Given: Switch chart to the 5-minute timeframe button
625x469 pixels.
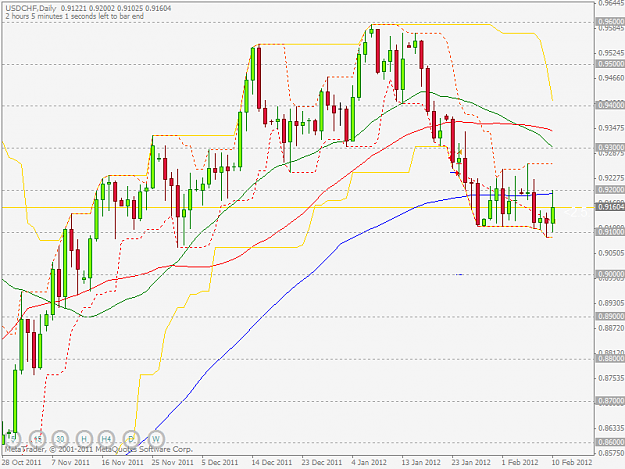Looking at the screenshot, I should pyautogui.click(x=13, y=439).
